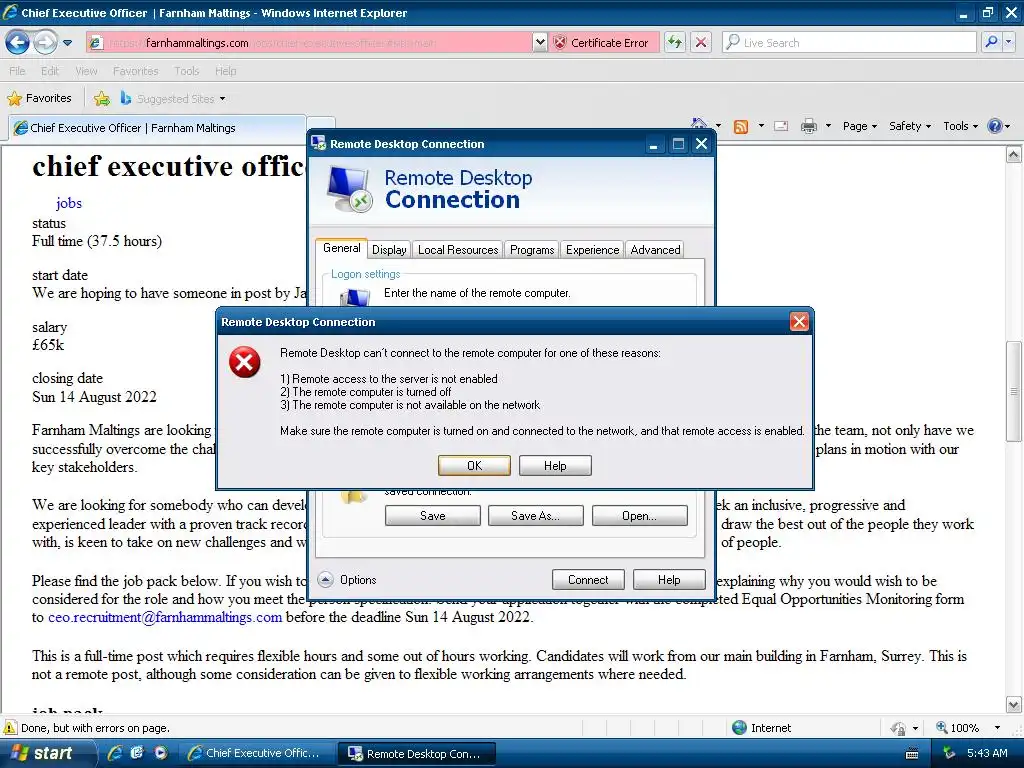Click Help in Remote Desktop Connection window

click(669, 580)
